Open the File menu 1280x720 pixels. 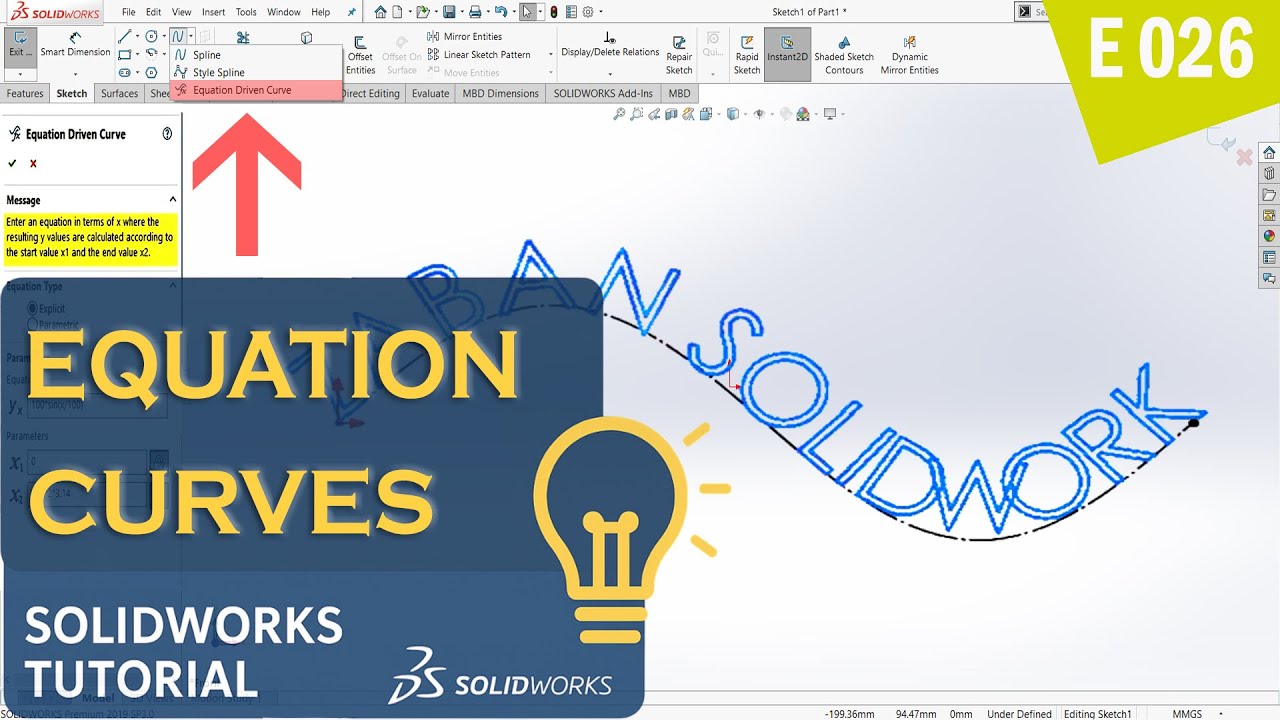point(129,12)
